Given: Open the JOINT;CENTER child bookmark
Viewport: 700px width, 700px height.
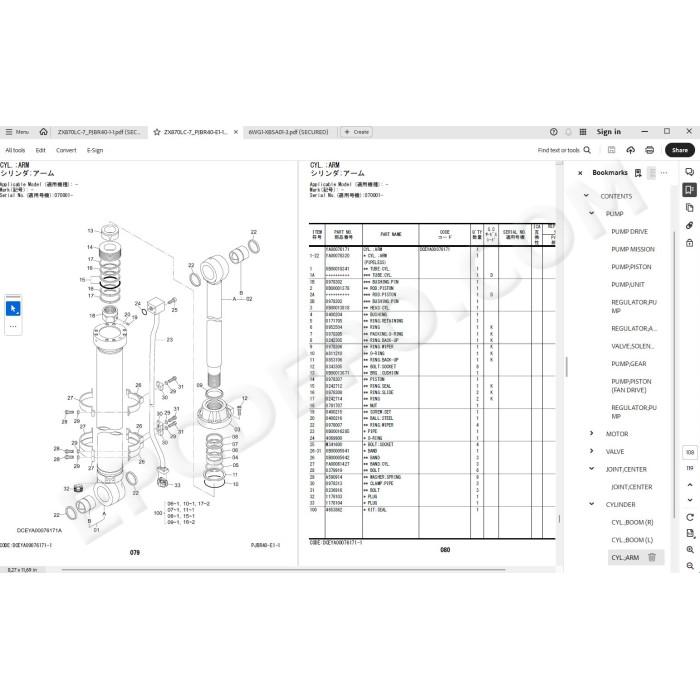Looking at the screenshot, I should [632, 487].
